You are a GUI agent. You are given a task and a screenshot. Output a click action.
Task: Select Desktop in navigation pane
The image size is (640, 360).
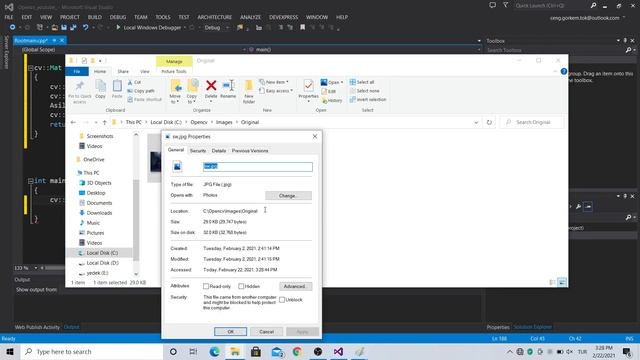[96, 193]
